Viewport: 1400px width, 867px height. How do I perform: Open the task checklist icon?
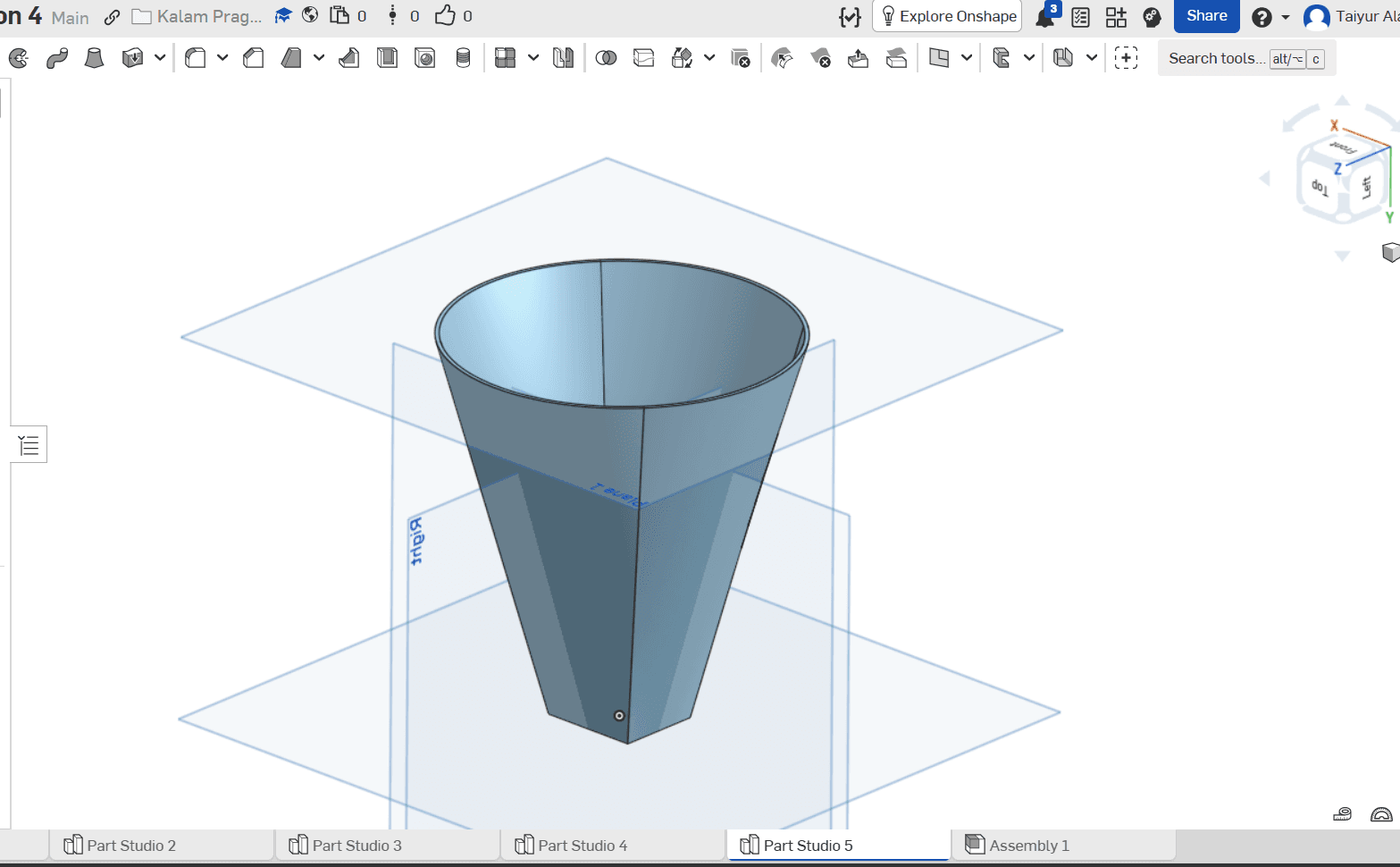tap(1080, 16)
